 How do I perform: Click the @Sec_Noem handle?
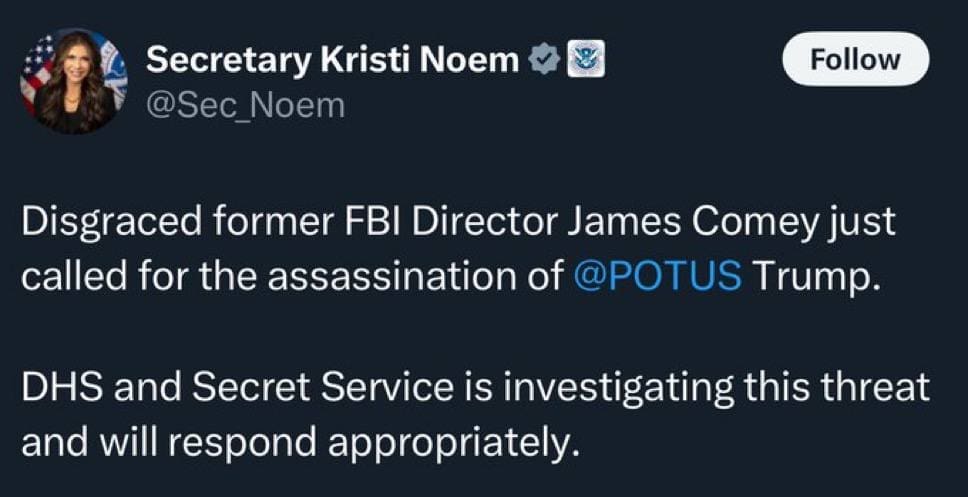click(x=245, y=104)
